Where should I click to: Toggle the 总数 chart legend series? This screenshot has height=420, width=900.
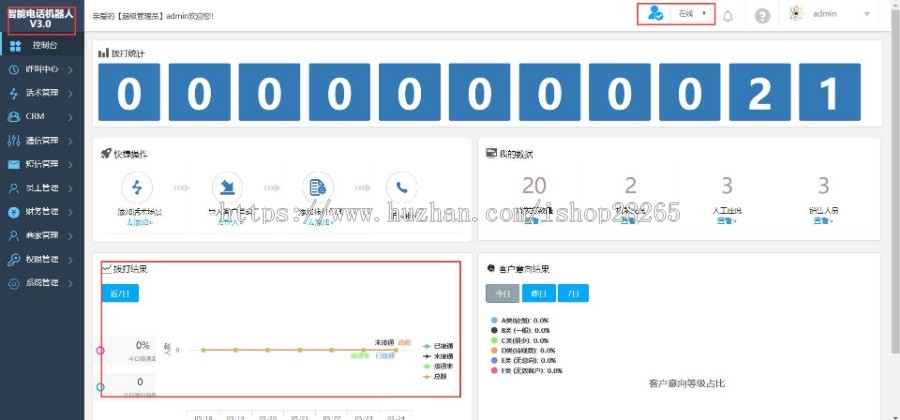point(435,376)
